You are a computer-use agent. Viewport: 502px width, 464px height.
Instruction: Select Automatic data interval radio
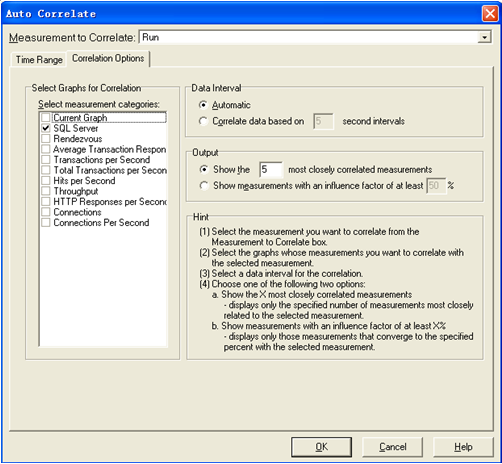[x=203, y=105]
